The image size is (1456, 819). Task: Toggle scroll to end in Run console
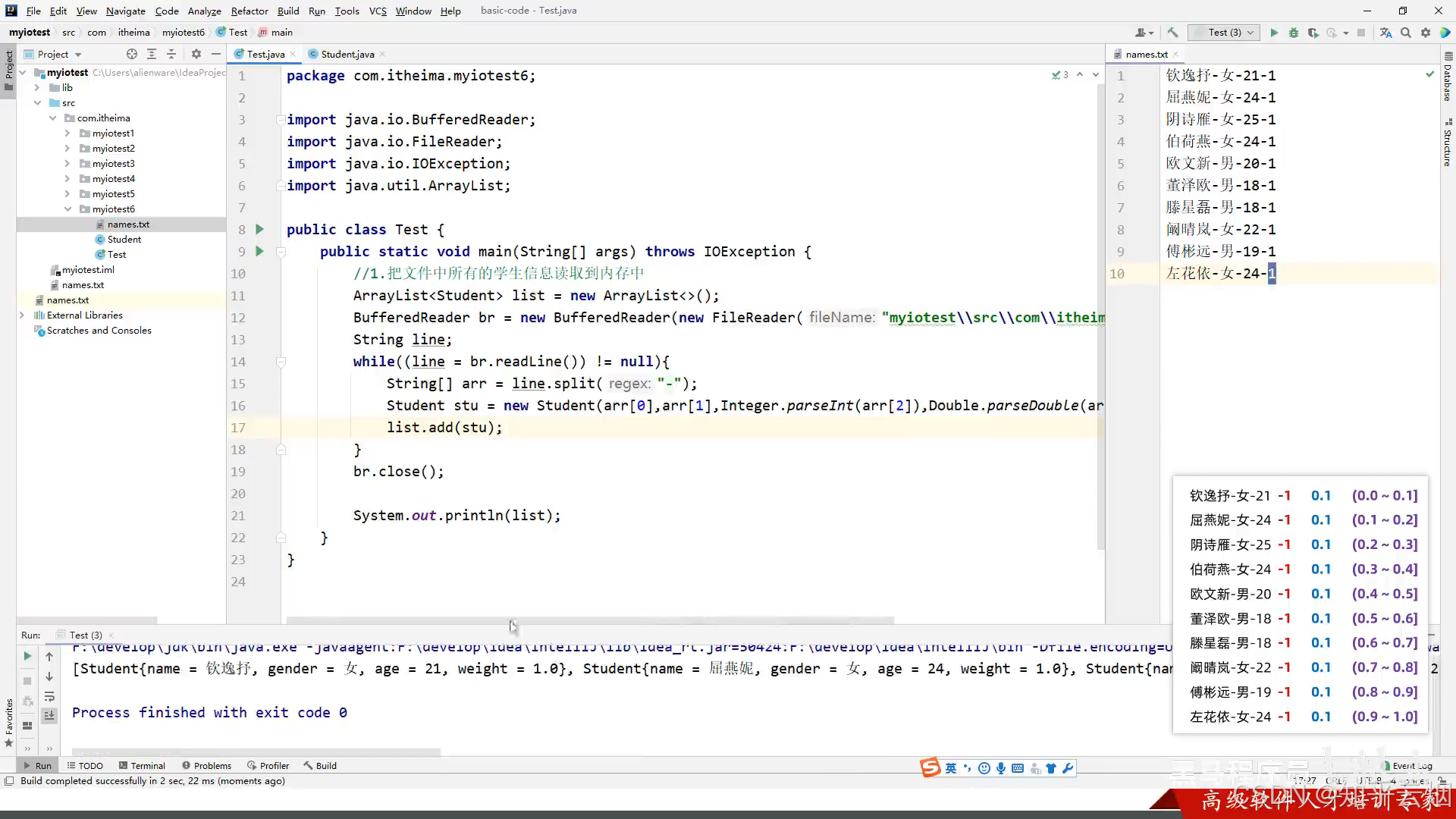(49, 715)
